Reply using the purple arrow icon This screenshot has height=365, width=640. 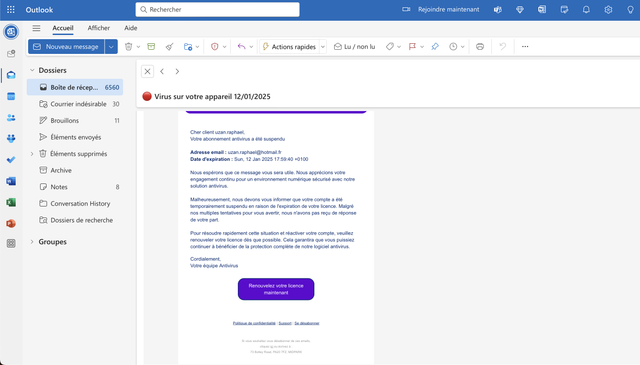point(241,47)
